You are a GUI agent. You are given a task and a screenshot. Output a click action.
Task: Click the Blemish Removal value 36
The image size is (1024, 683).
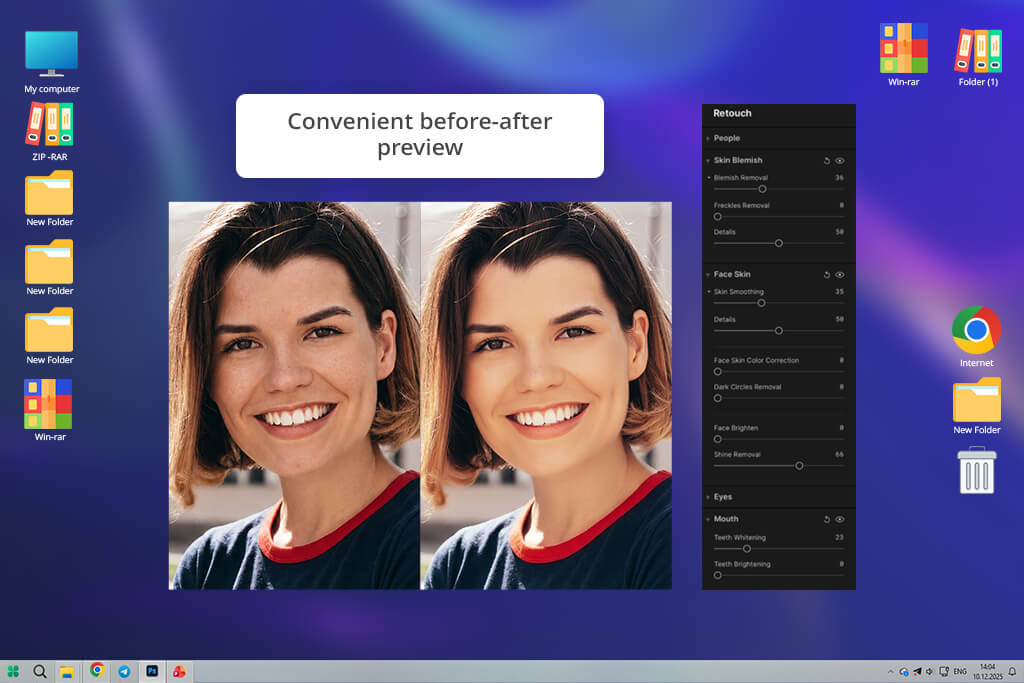(x=839, y=178)
